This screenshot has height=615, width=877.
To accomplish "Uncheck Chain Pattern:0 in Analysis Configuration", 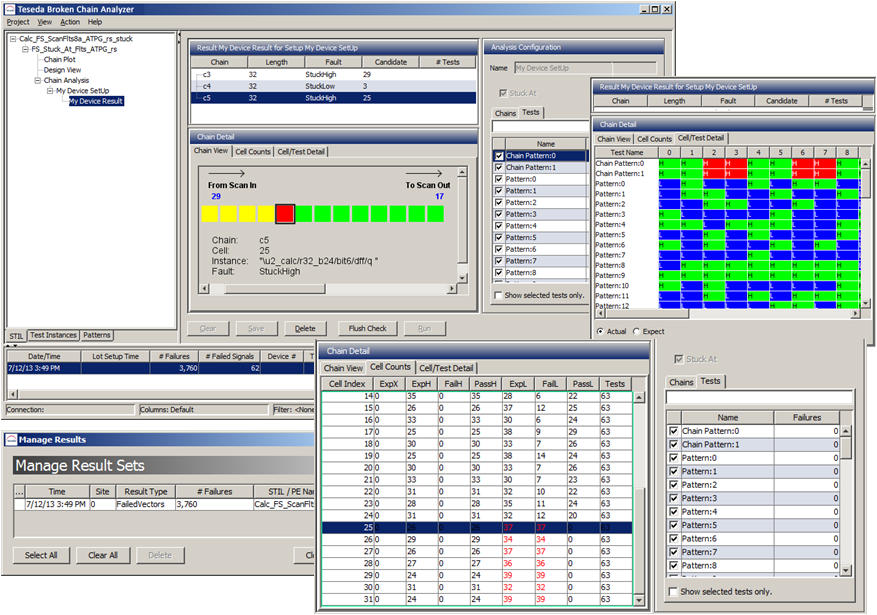I will 499,156.
